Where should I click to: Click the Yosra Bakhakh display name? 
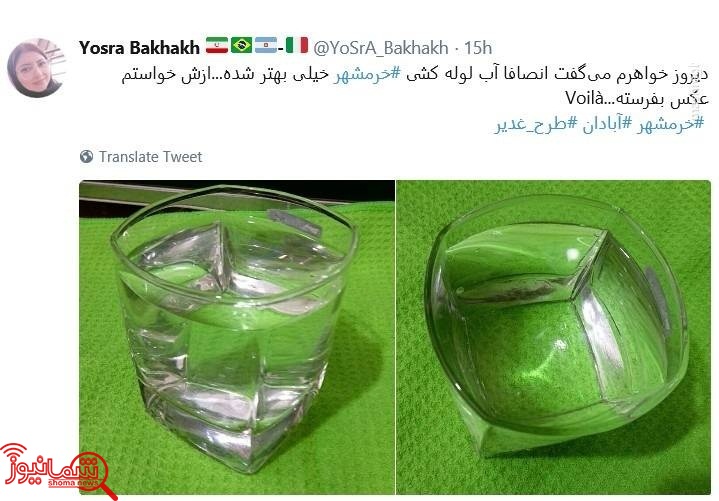coord(139,48)
